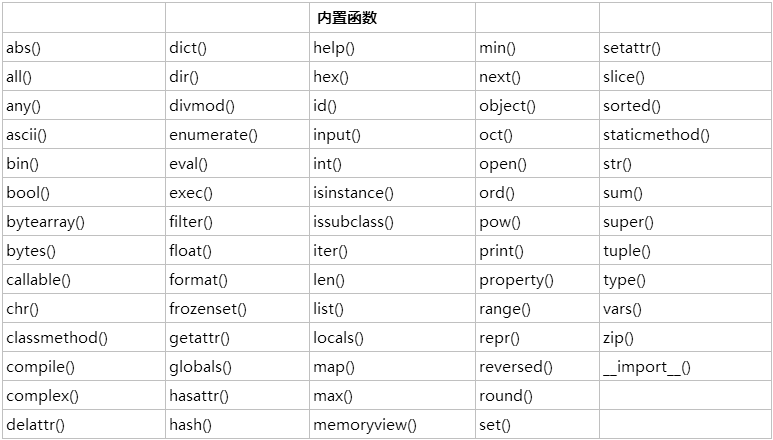The image size is (773, 440).
Task: Select the globals() function entry
Action: [200, 367]
